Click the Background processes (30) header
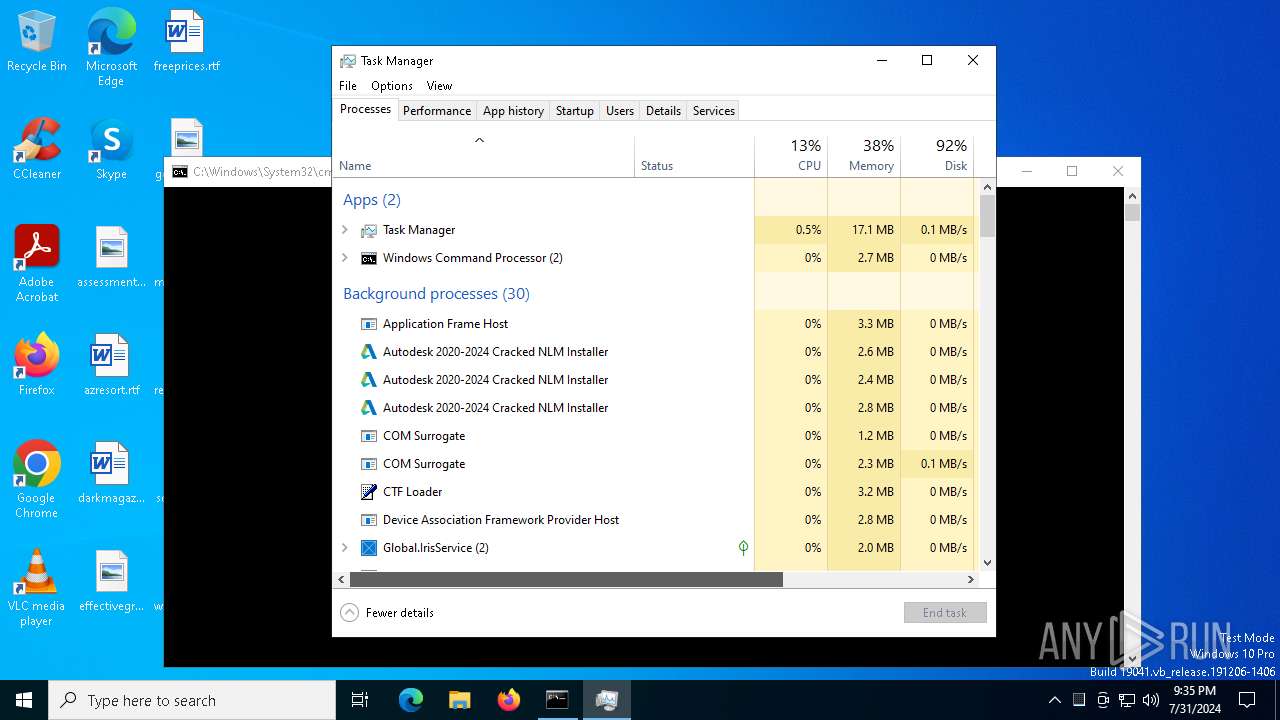 coord(436,294)
